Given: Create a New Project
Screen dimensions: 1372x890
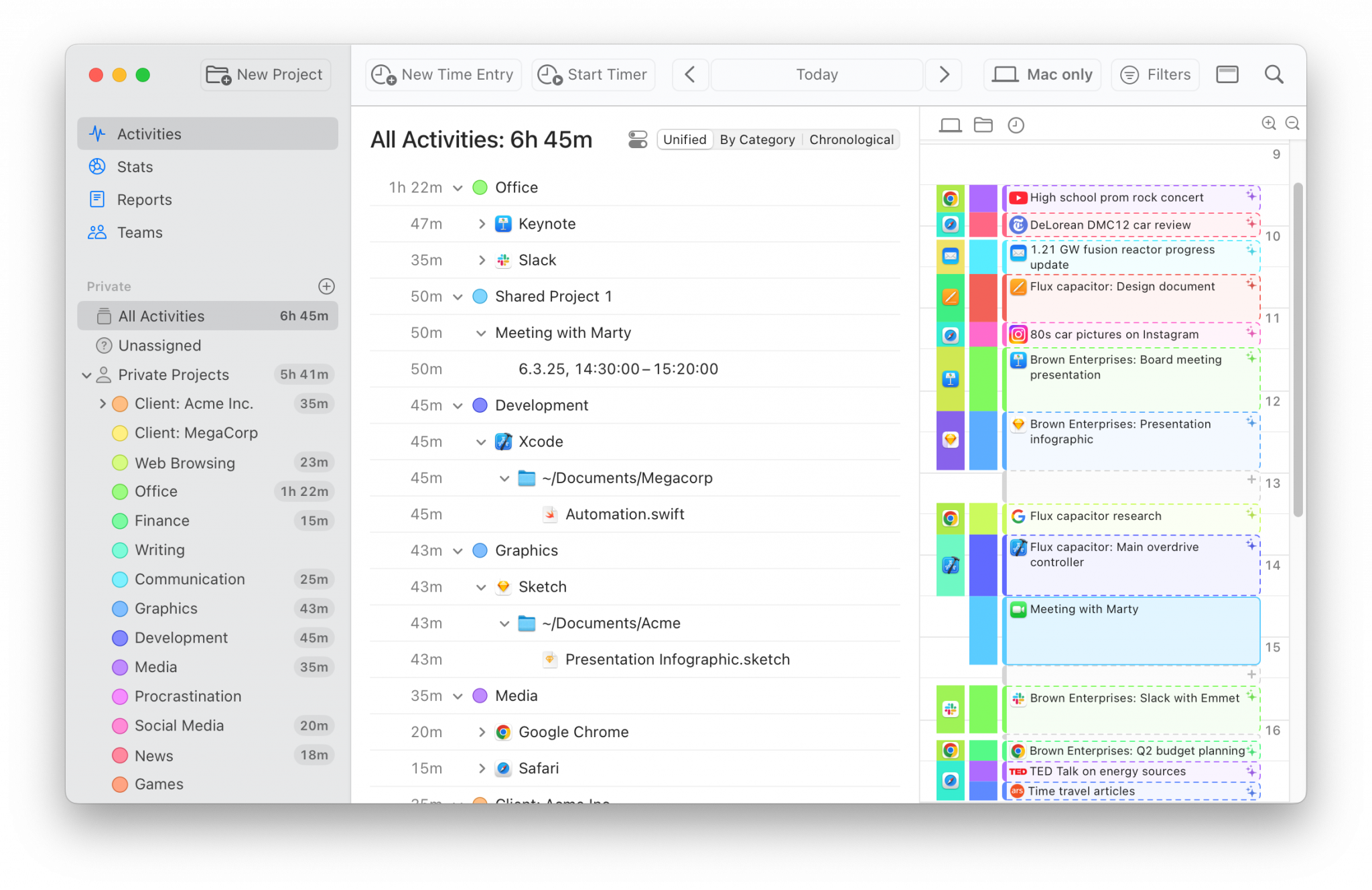Looking at the screenshot, I should tap(265, 74).
